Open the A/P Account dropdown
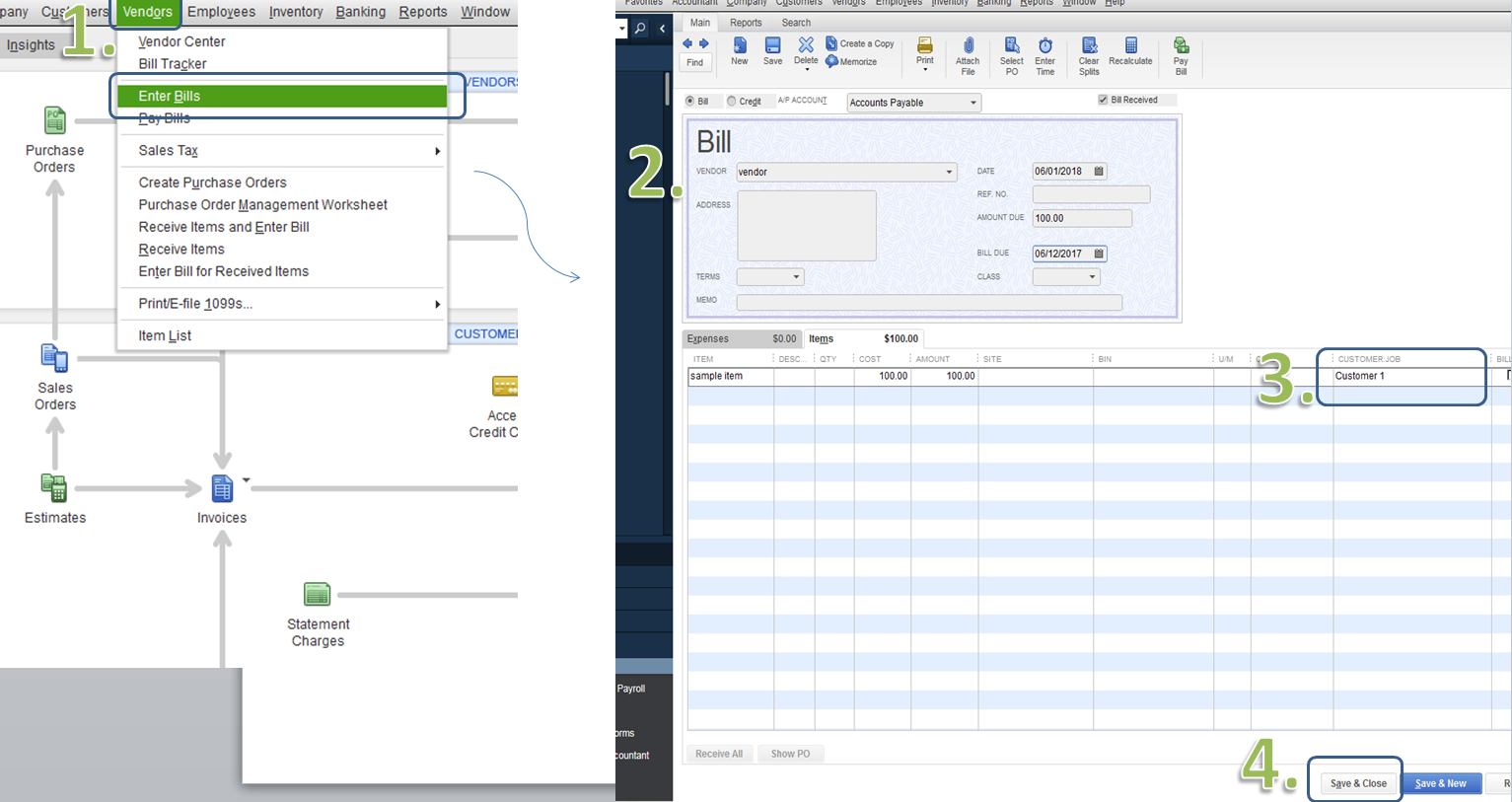 [972, 103]
